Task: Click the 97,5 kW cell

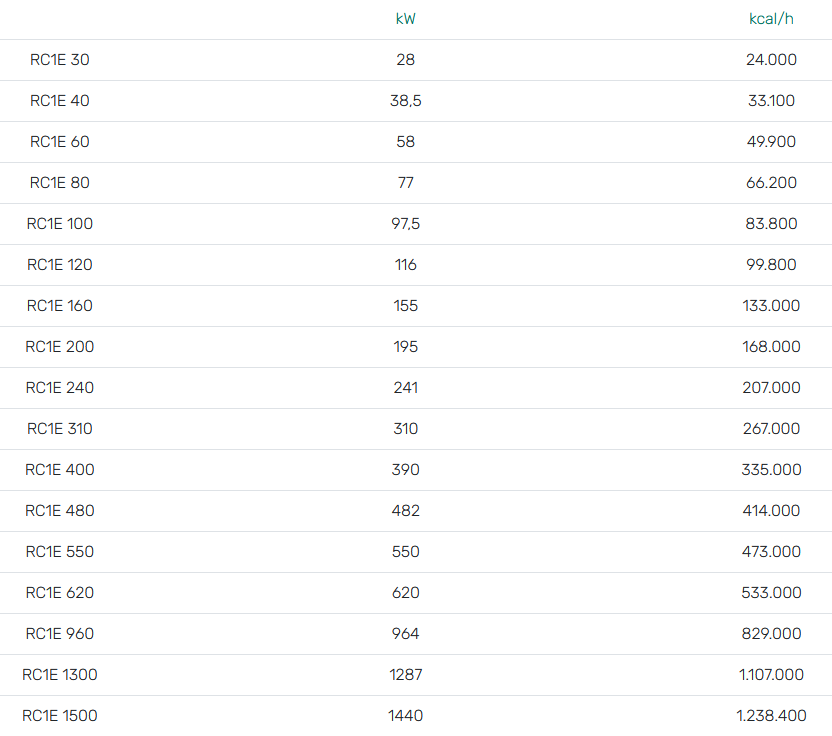Action: (405, 224)
